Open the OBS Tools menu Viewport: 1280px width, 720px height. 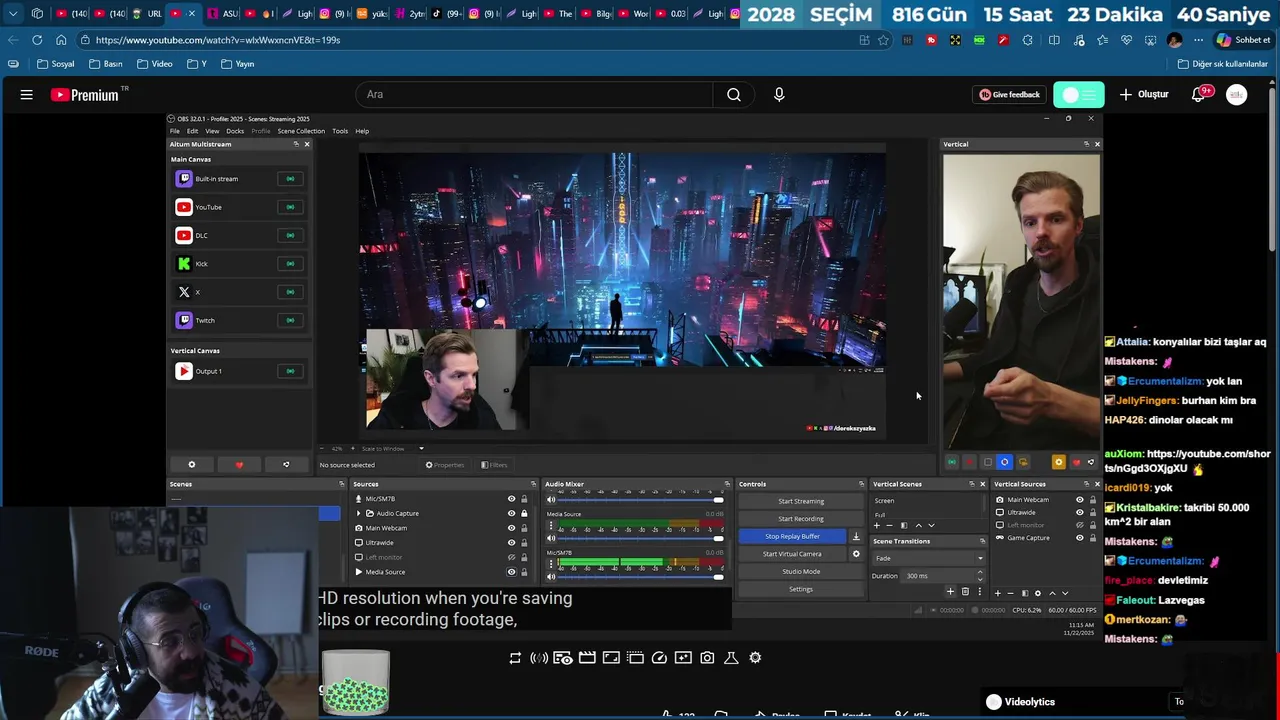[x=340, y=131]
